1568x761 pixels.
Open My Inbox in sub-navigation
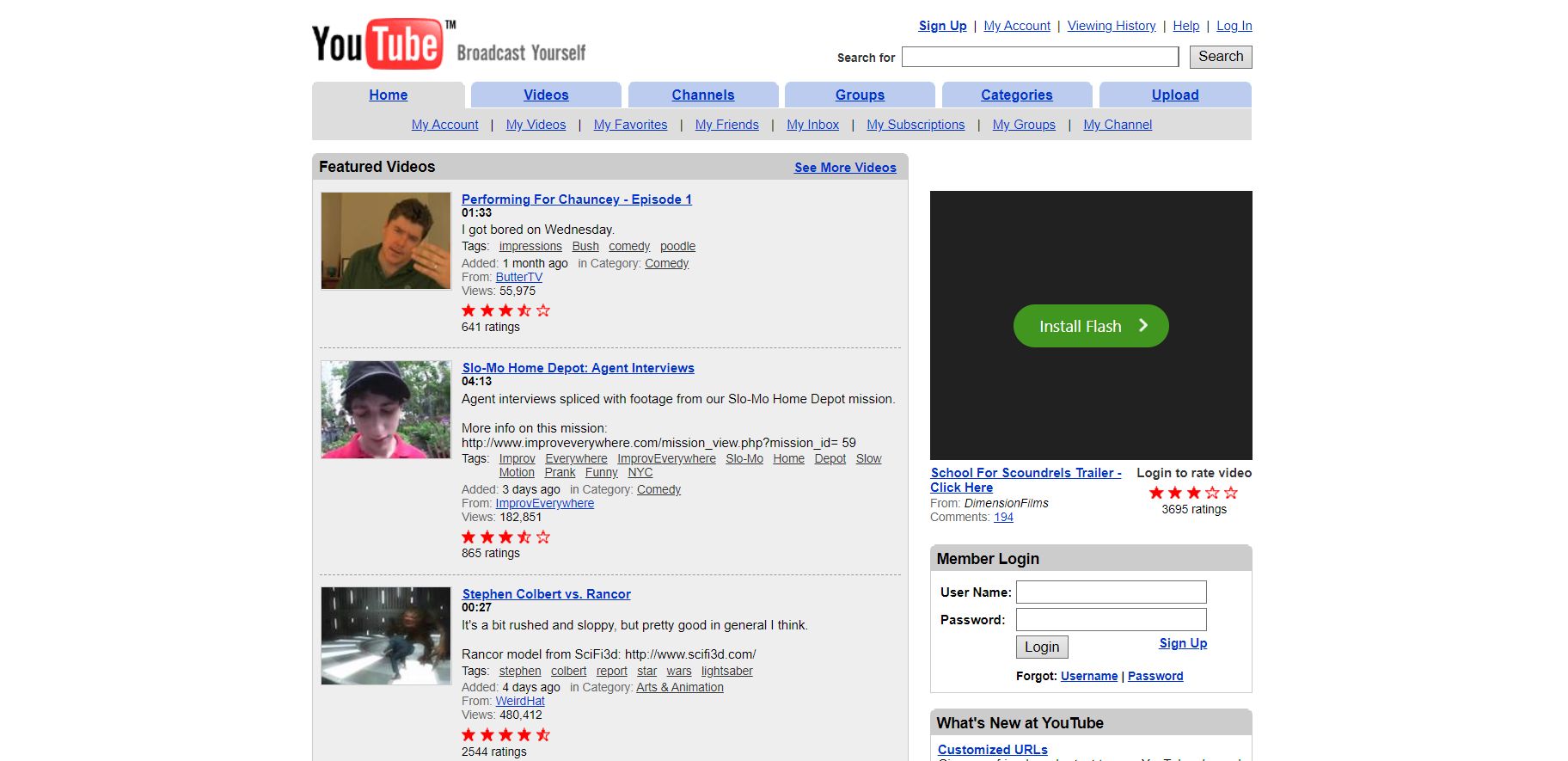coord(812,125)
